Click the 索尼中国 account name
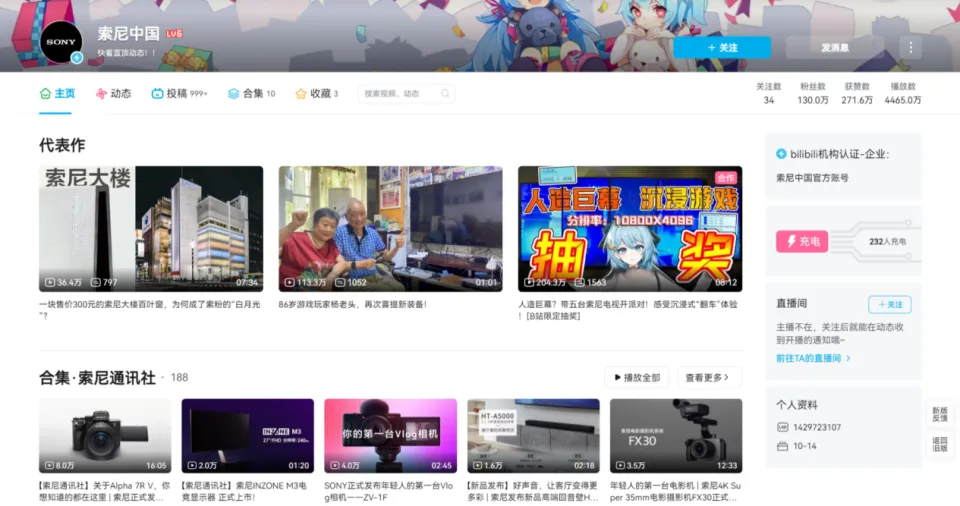960x506 pixels. coord(129,34)
